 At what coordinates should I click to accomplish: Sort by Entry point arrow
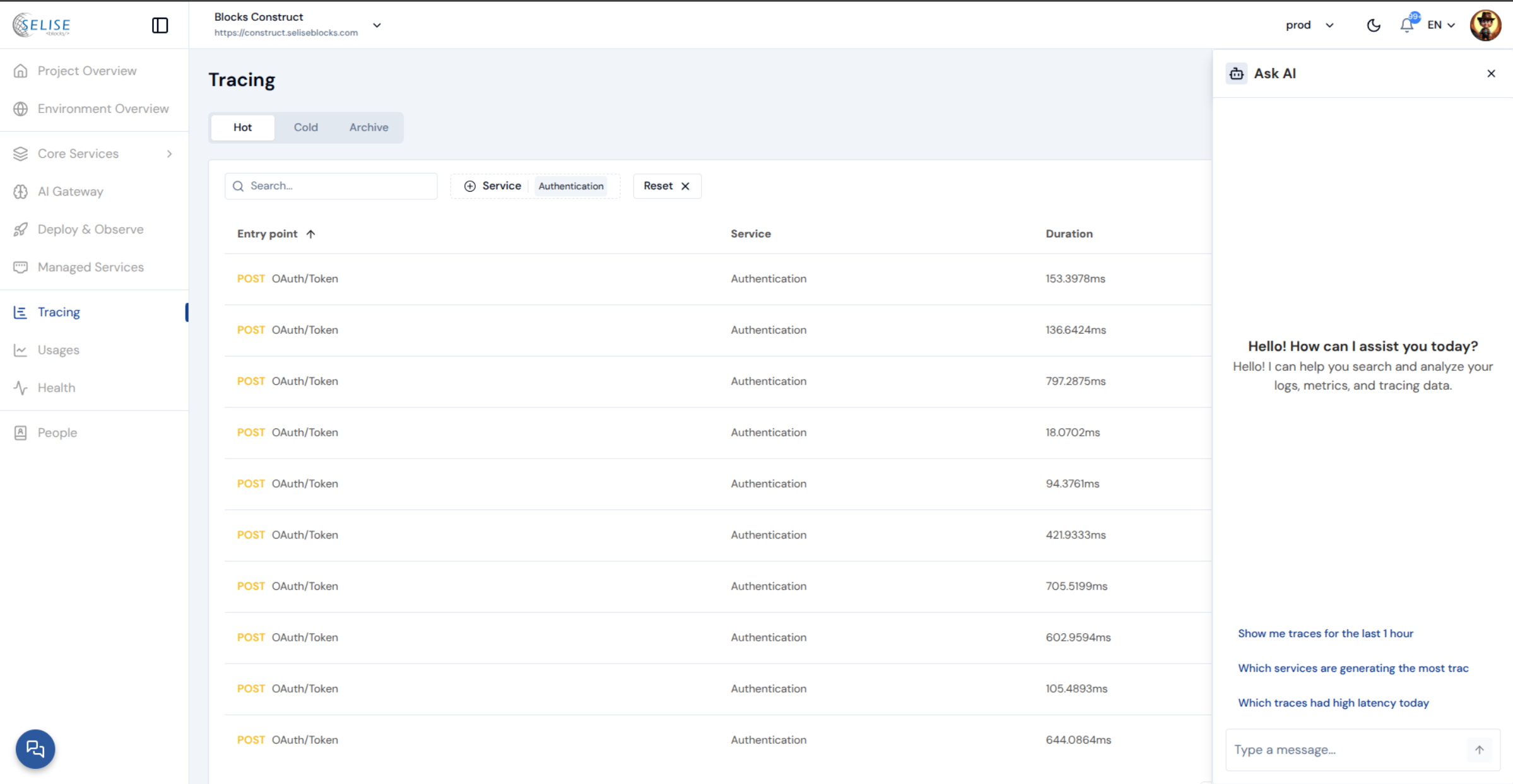[310, 234]
